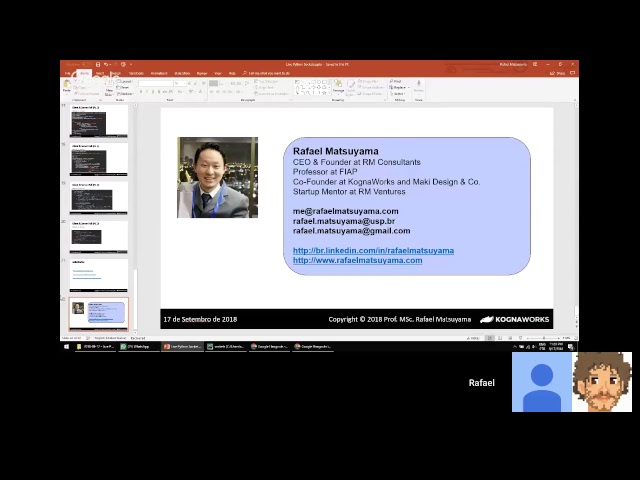Open the Section dropdown in Slides group
The image size is (640, 480).
tap(125, 93)
